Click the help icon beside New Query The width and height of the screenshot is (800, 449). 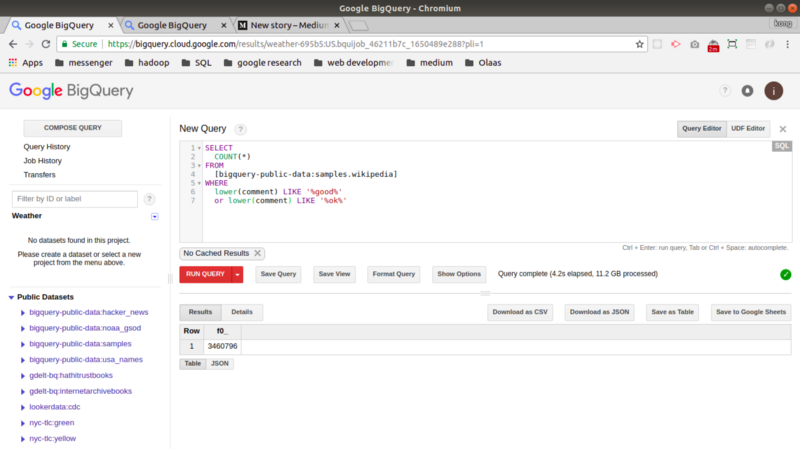point(240,129)
